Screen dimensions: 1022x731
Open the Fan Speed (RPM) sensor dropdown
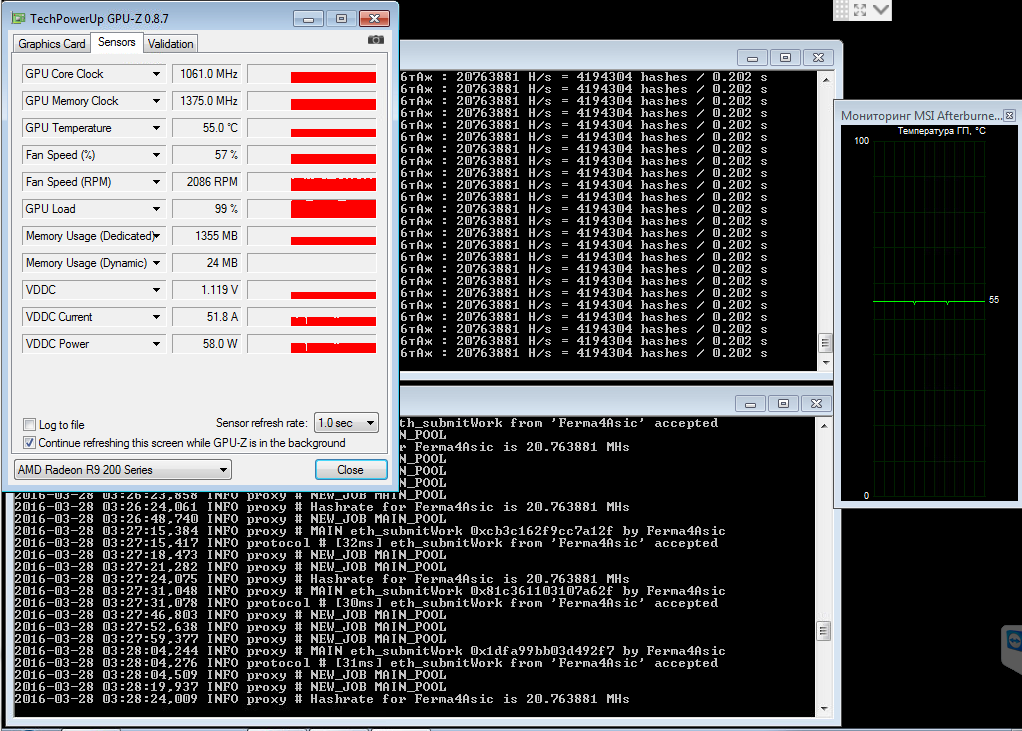click(x=156, y=182)
